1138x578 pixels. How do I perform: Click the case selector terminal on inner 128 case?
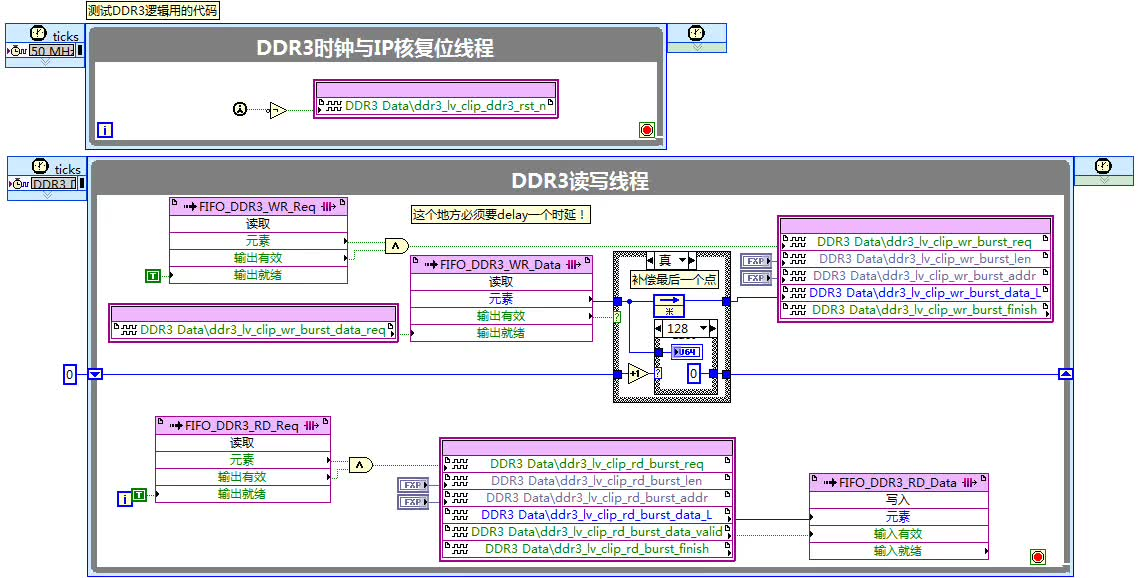click(658, 374)
